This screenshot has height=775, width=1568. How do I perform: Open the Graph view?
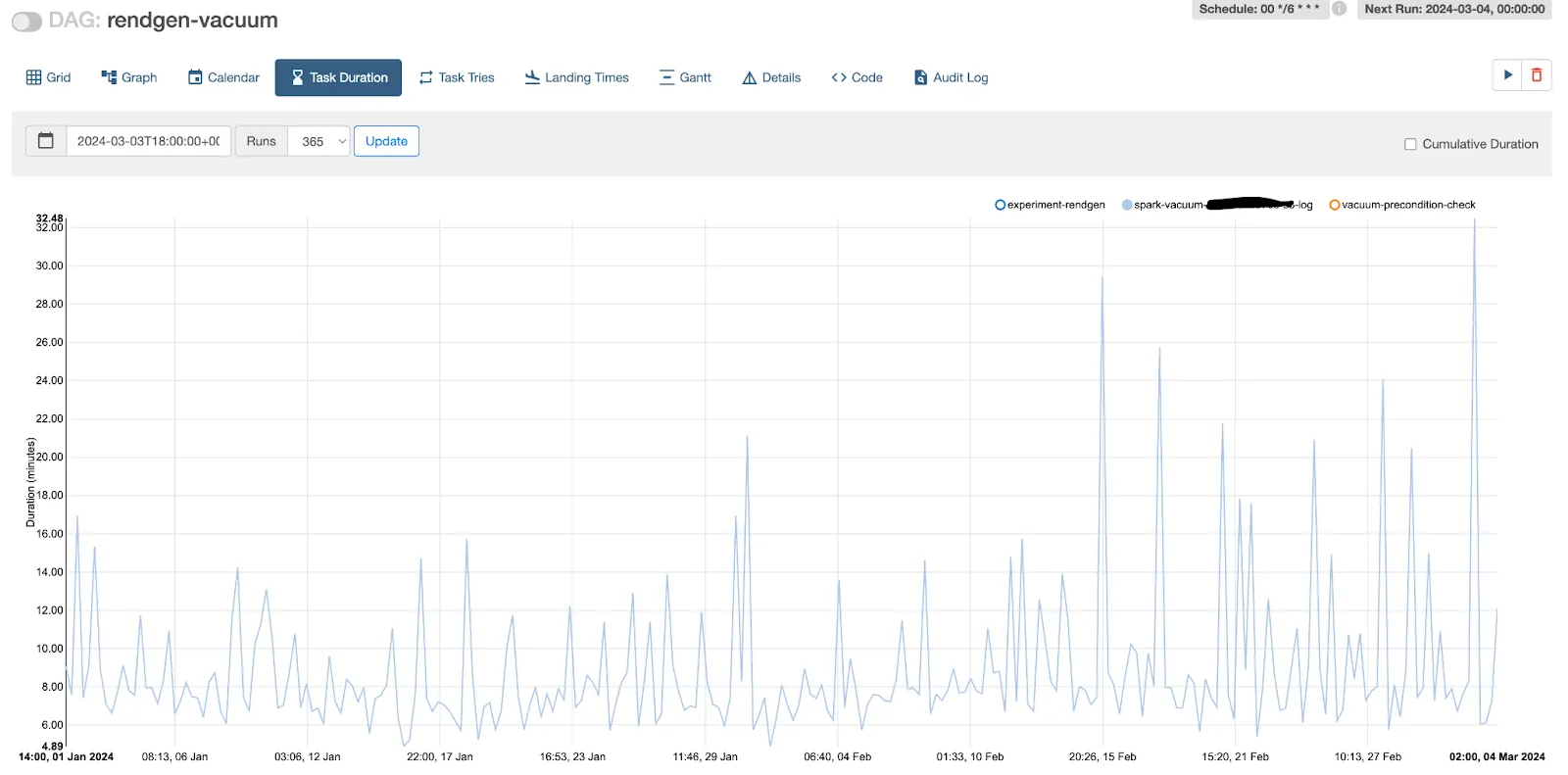tap(128, 77)
